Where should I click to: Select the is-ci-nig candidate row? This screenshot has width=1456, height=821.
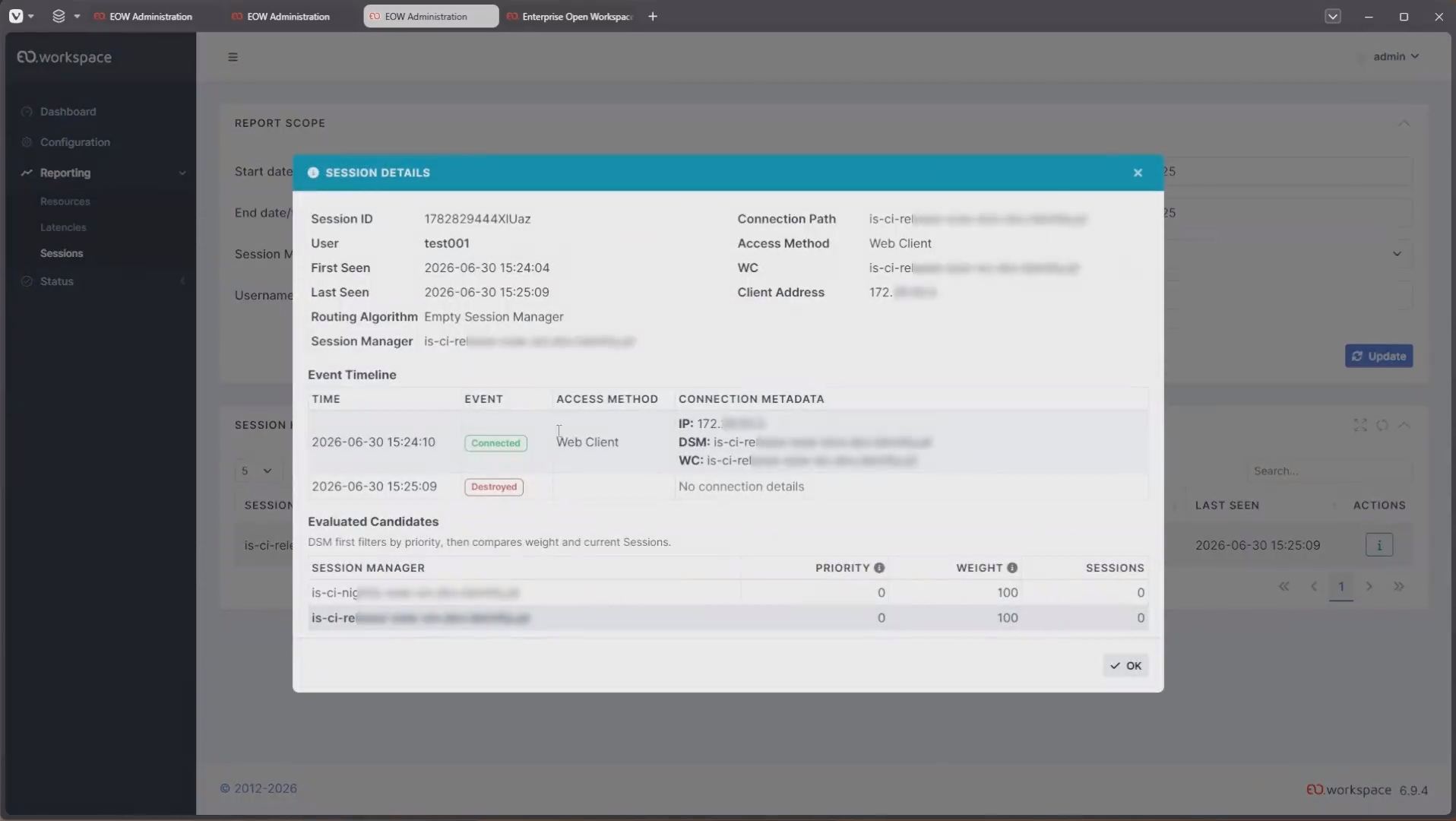728,593
